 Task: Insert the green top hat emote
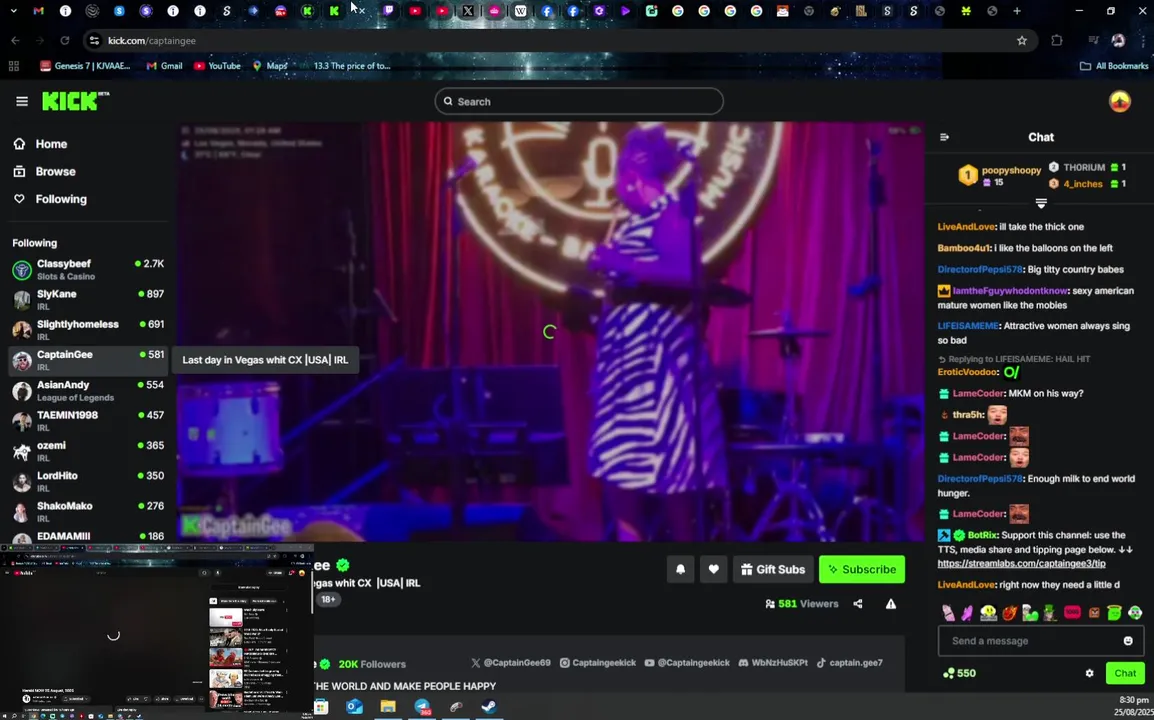point(1050,613)
